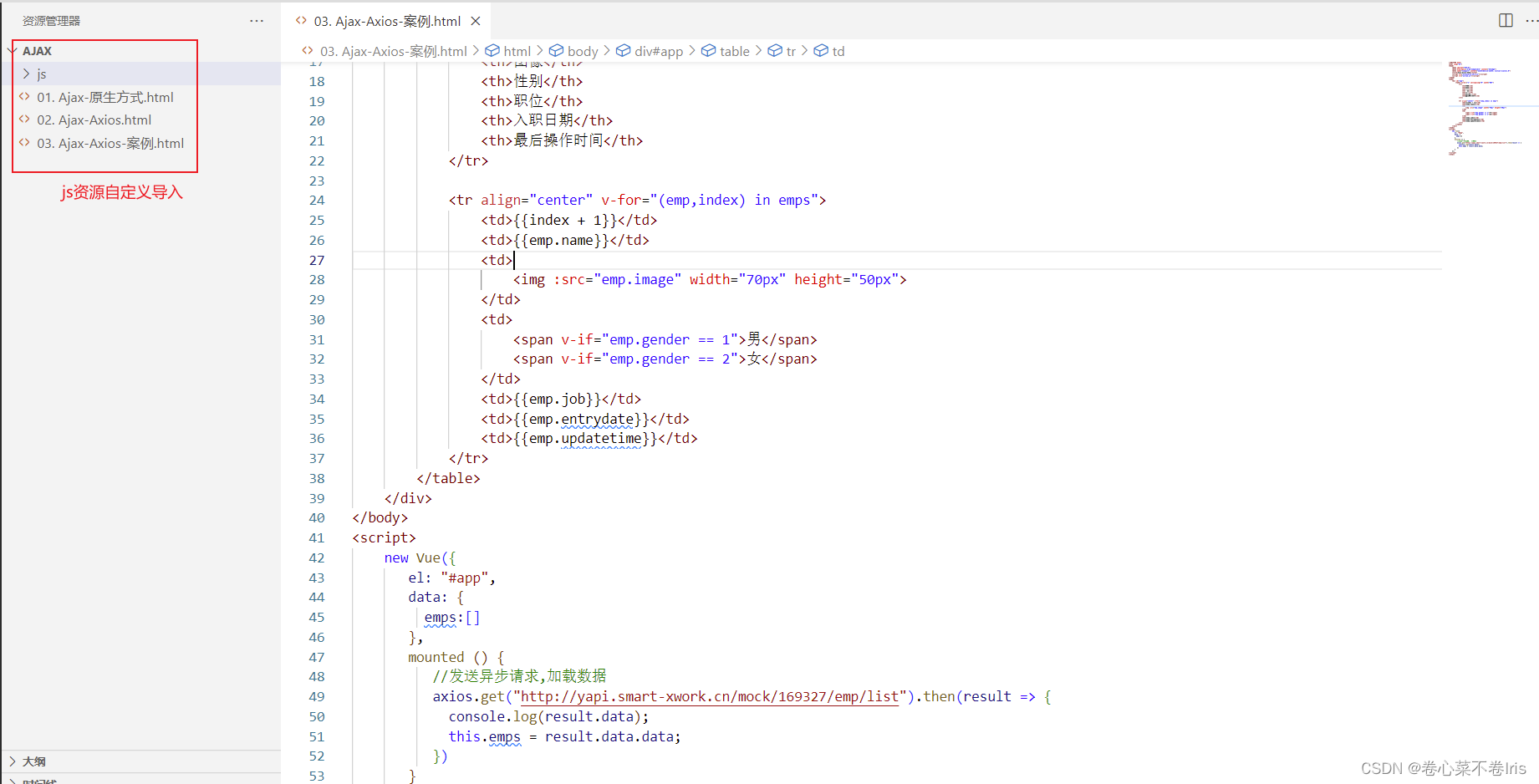This screenshot has height=784, width=1539.
Task: Click emp.updatetime expression on line 36
Action: (x=589, y=438)
